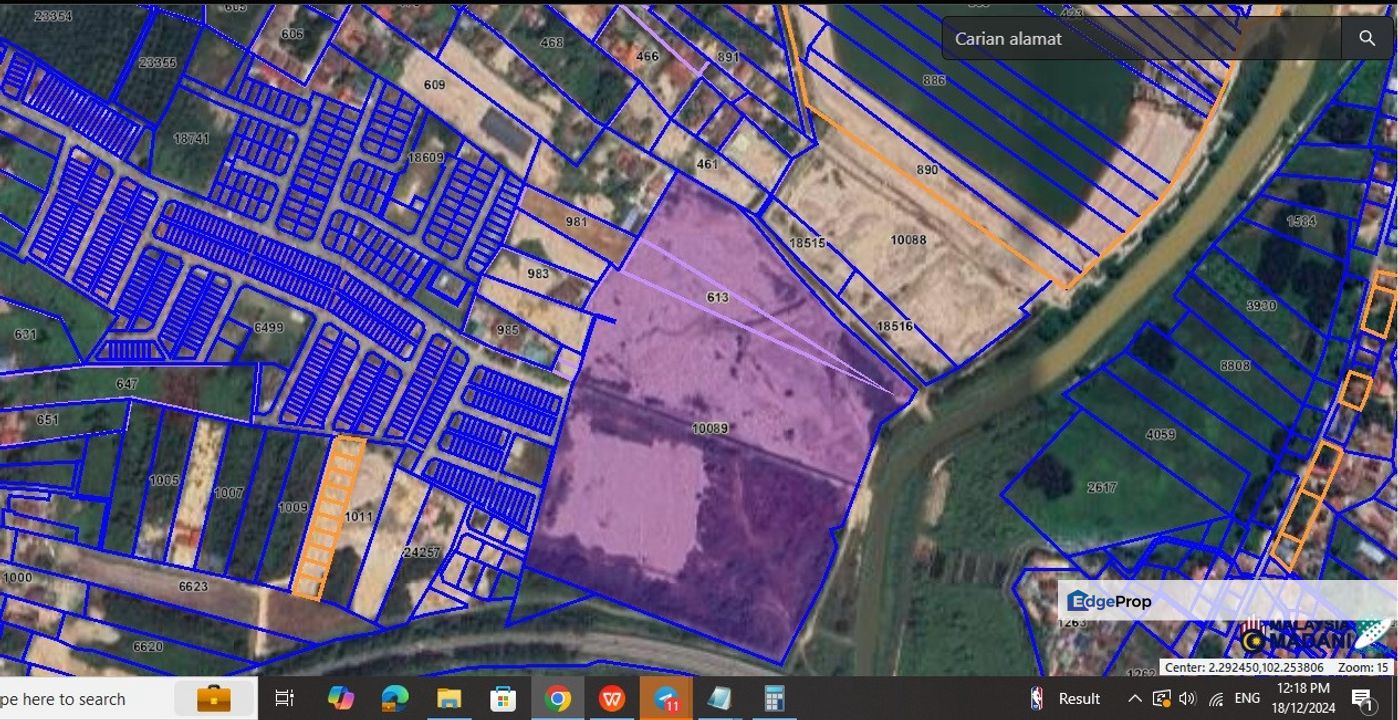The image size is (1398, 720).
Task: Select lot 6620 parcel
Action: tap(147, 647)
